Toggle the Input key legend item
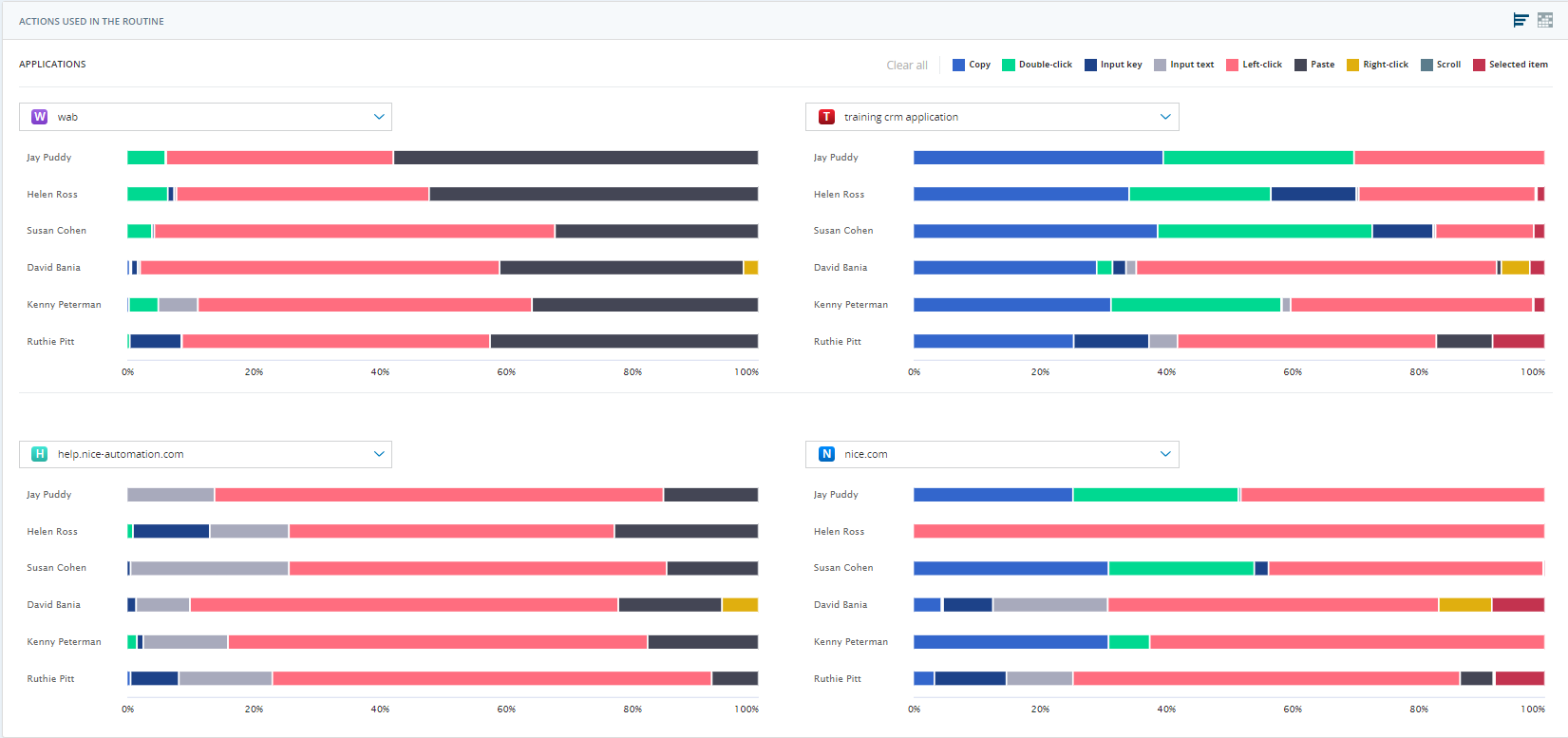Viewport: 1568px width, 738px height. point(1113,65)
